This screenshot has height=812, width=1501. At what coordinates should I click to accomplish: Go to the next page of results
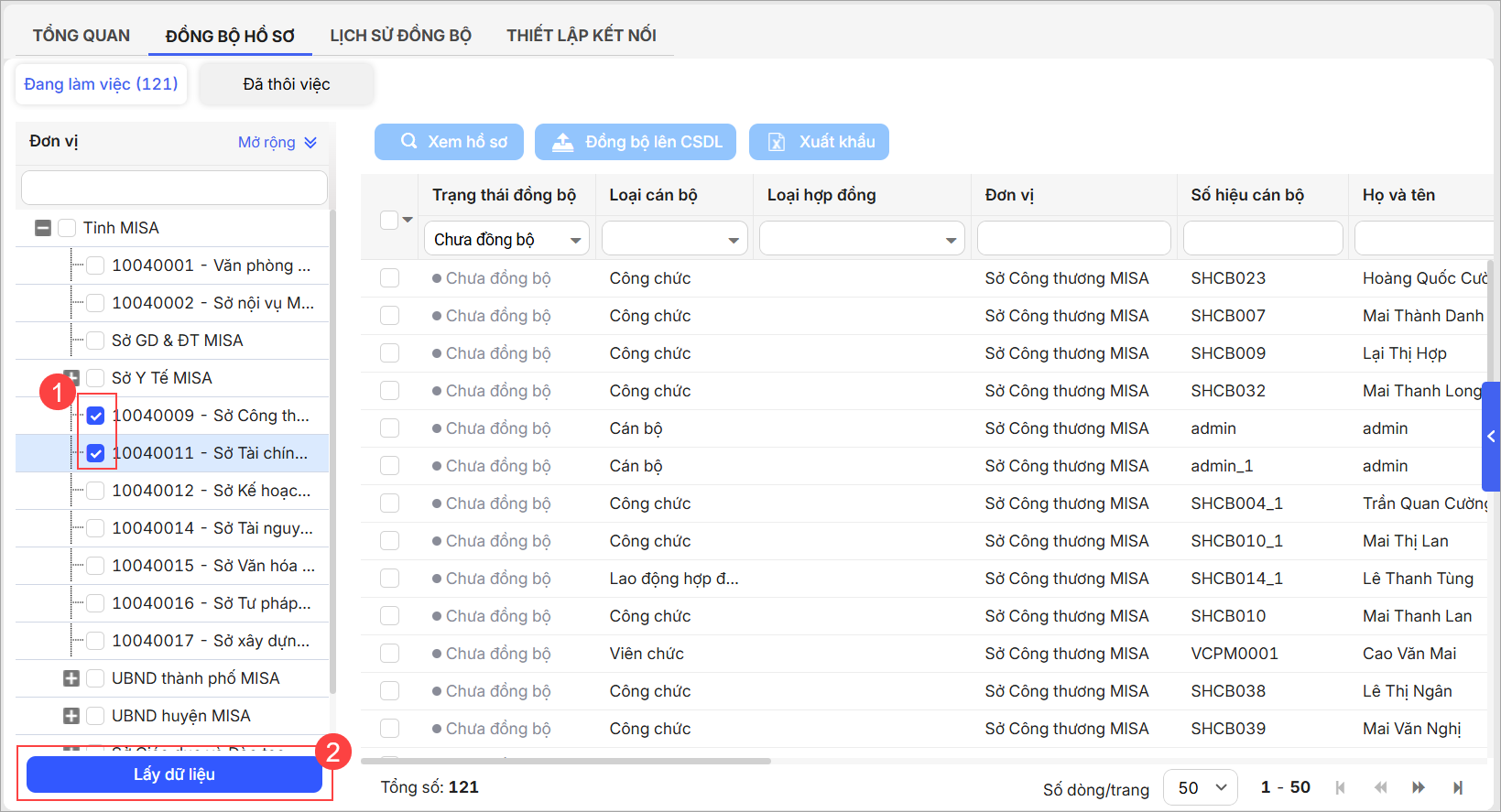pos(1419,787)
